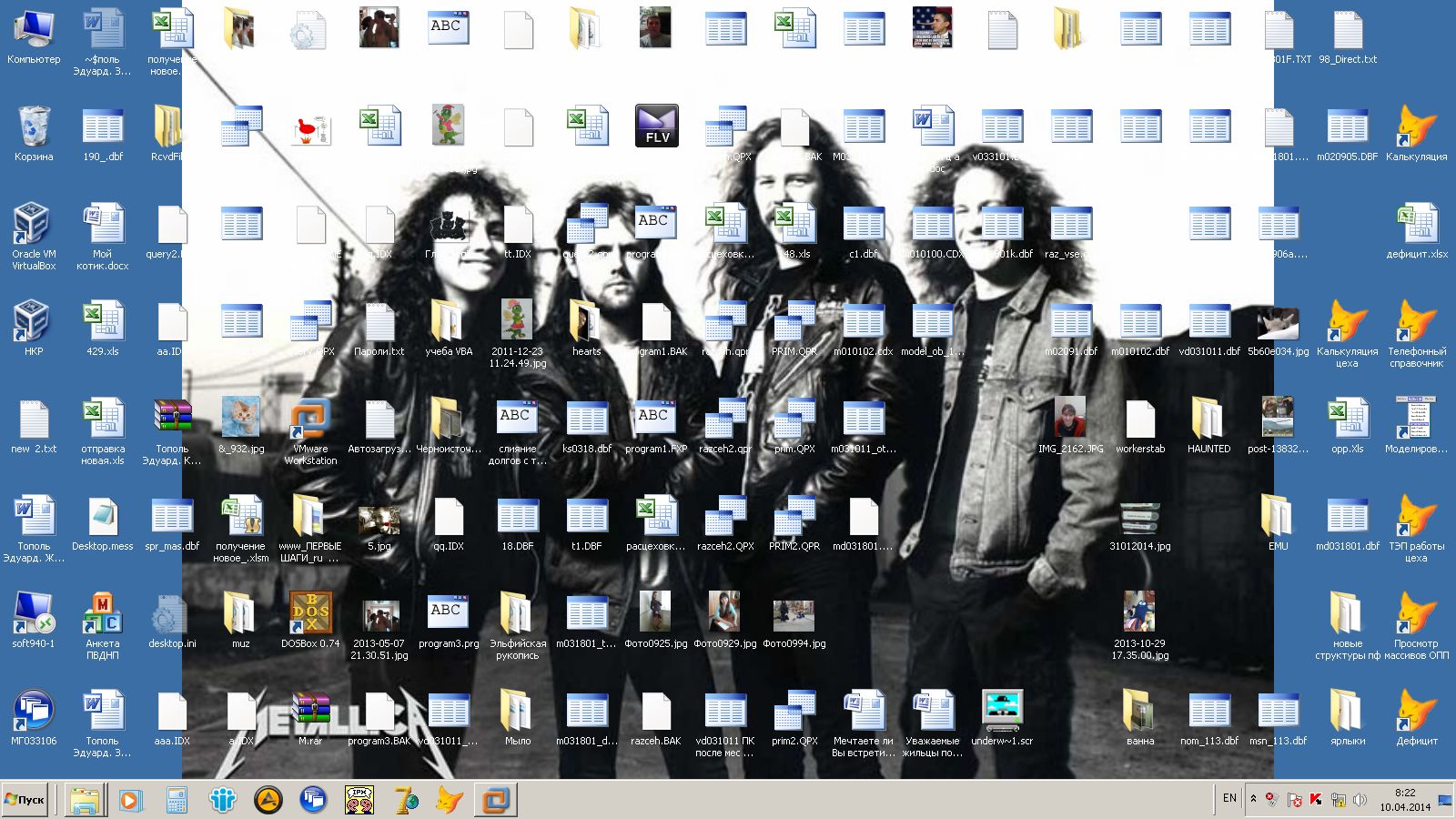Select the НКР VirtualBox shortcut
This screenshot has height=819, width=1456.
point(34,328)
